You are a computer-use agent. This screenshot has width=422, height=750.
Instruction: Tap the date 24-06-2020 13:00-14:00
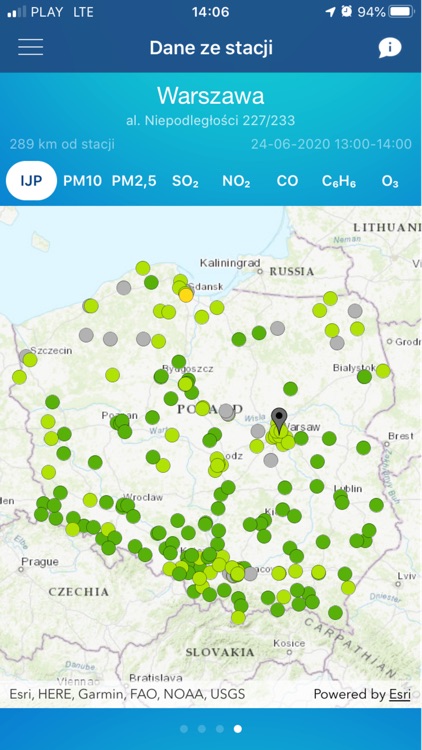pos(332,144)
